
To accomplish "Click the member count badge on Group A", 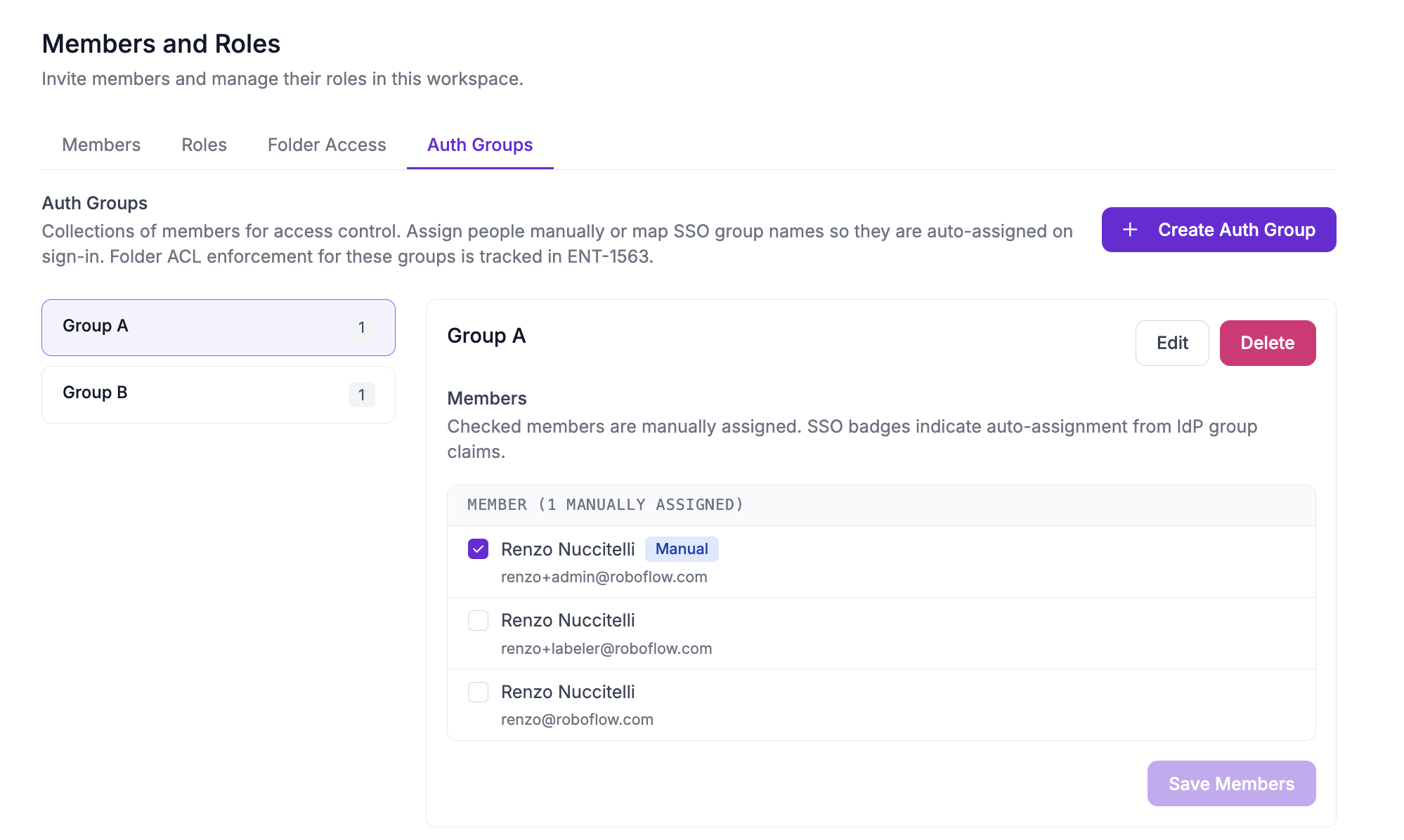I will [x=362, y=327].
